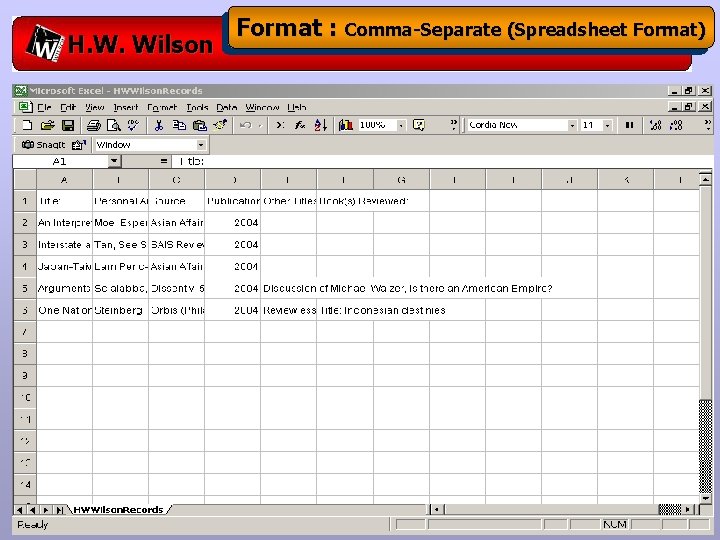
Task: Expand the Undo history dropdown arrow
Action: (260, 125)
